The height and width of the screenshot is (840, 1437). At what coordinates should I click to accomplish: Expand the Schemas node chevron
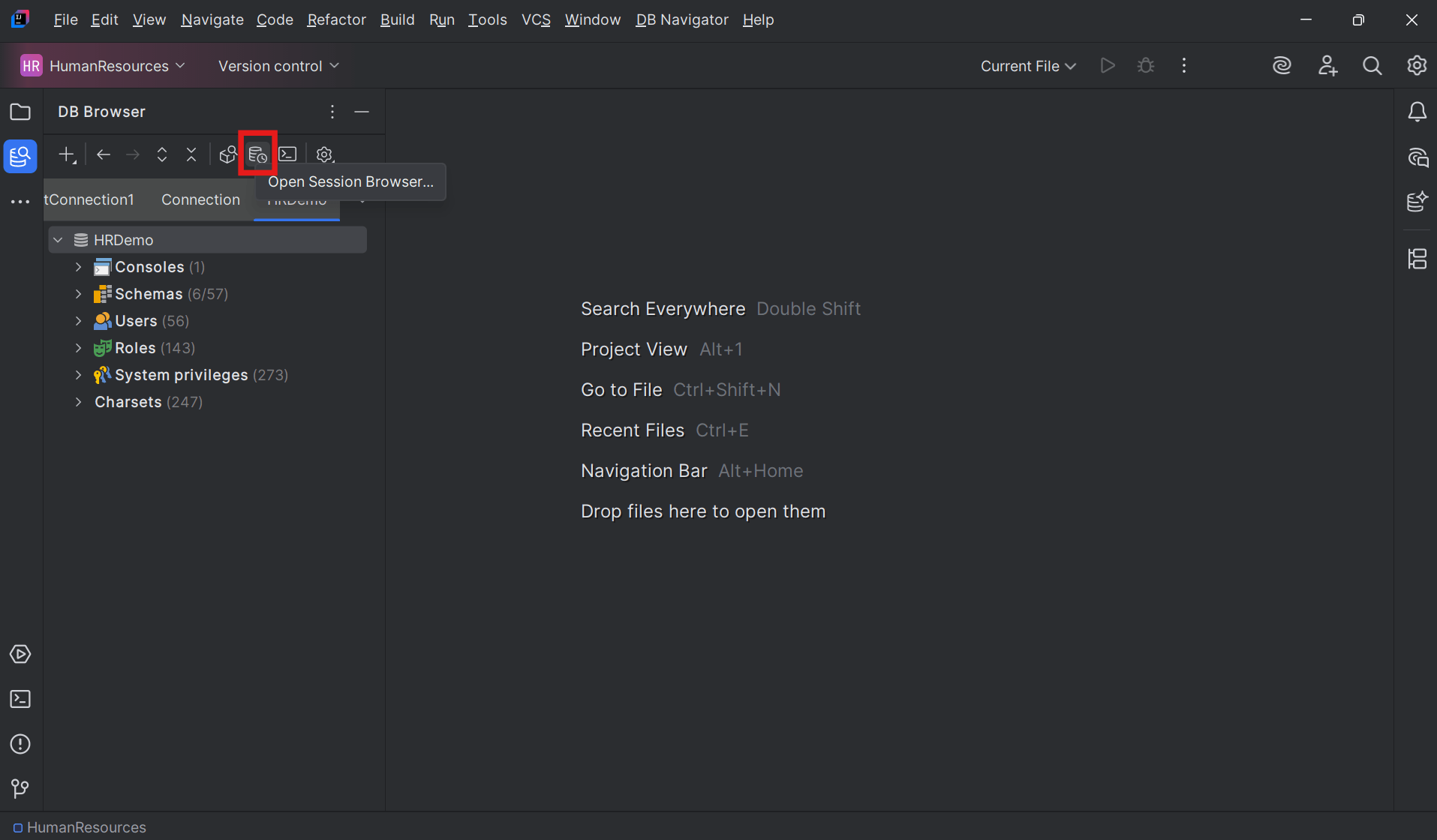click(79, 294)
